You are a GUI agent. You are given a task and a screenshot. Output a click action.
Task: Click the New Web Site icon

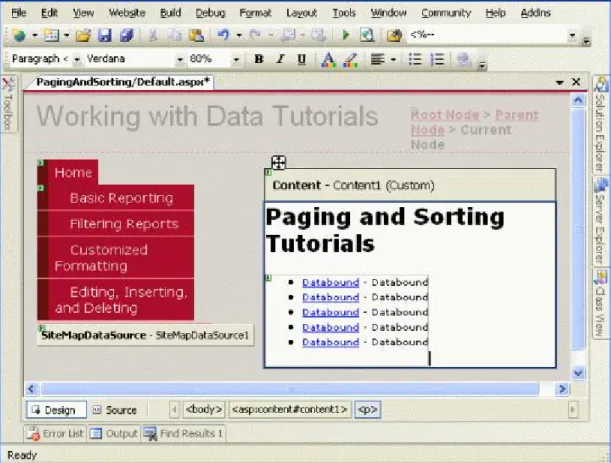coord(19,35)
